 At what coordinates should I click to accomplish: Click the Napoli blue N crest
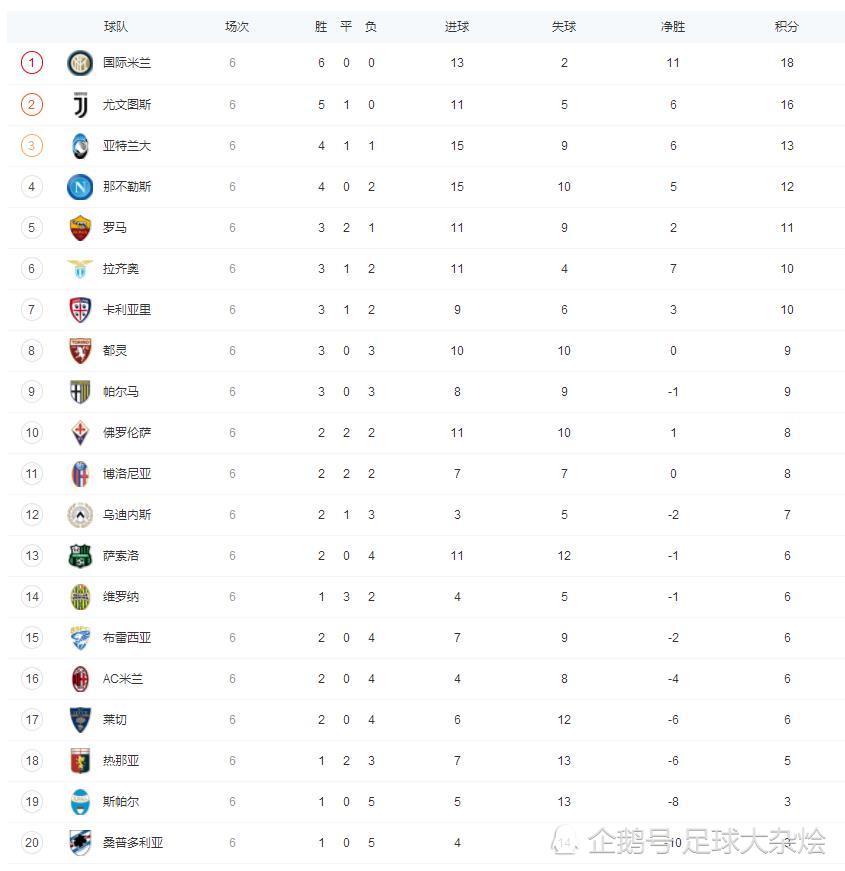79,187
